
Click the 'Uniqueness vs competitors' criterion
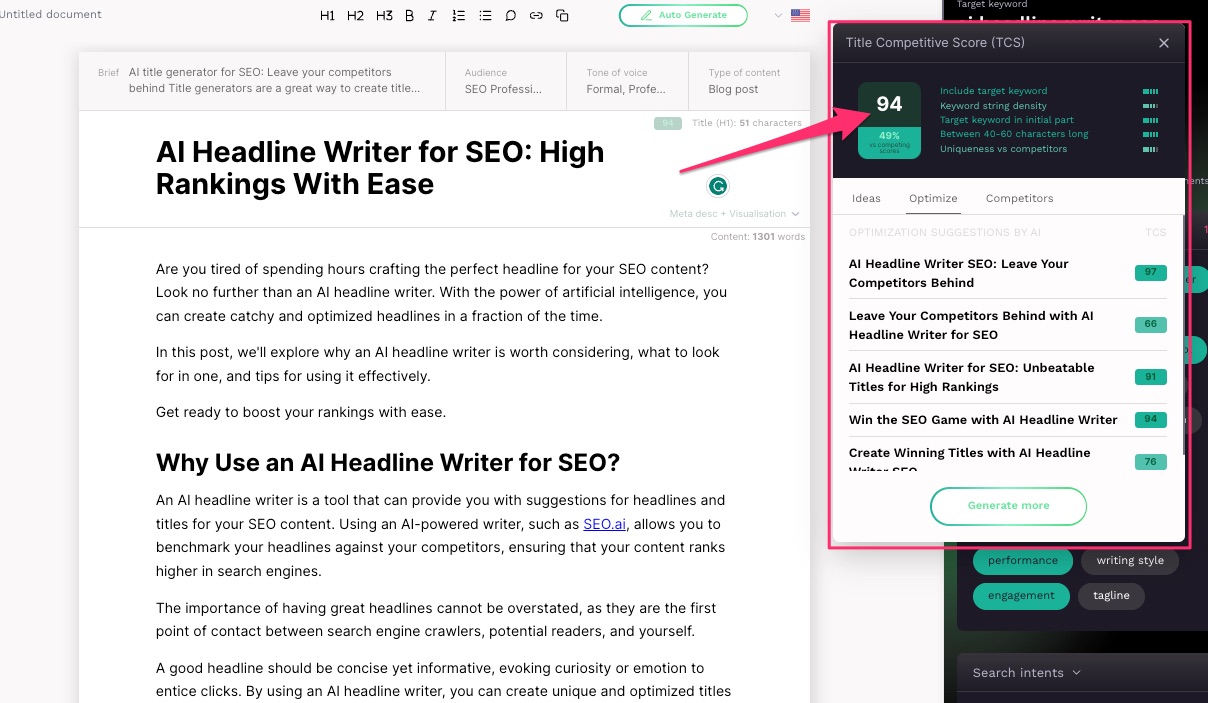coord(1003,149)
